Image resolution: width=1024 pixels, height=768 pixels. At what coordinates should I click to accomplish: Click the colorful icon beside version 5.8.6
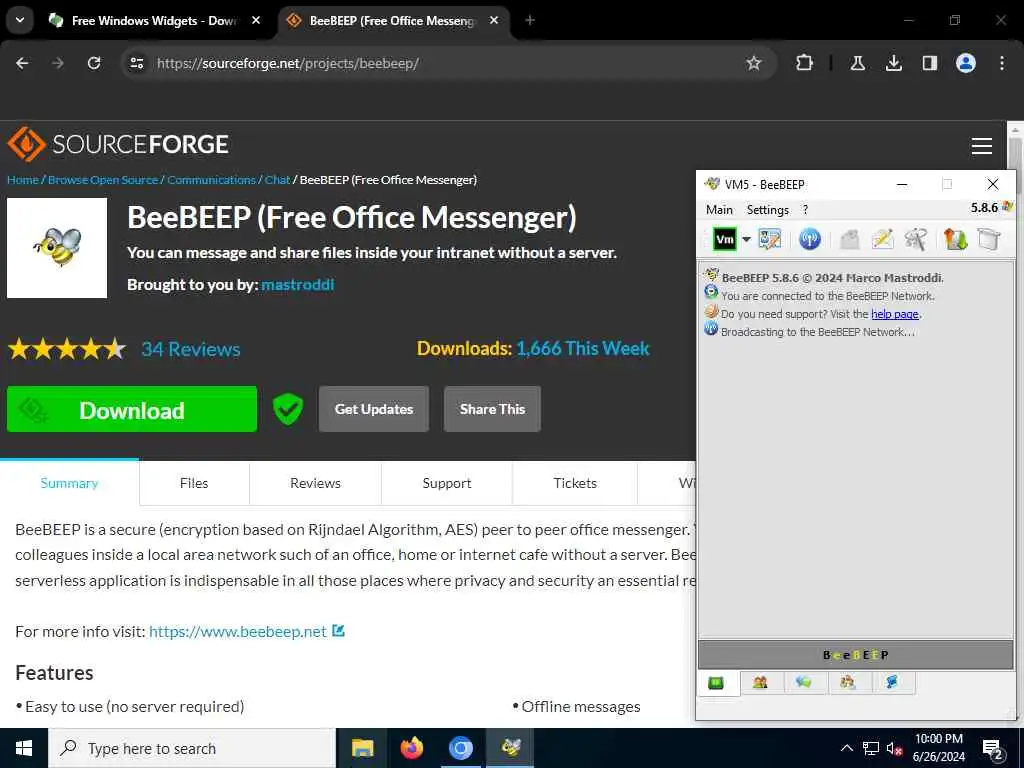1008,207
